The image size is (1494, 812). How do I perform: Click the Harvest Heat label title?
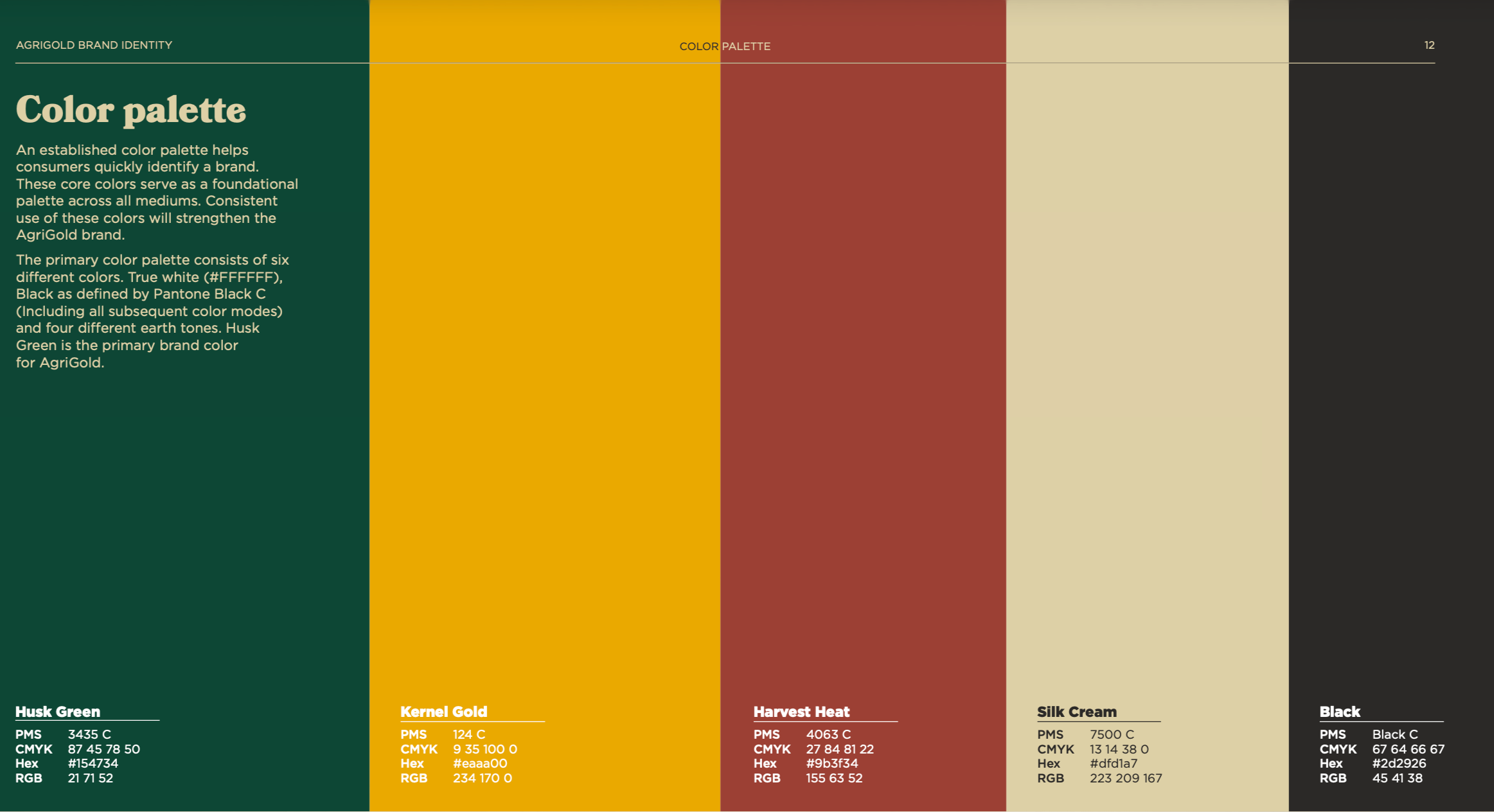[x=801, y=712]
